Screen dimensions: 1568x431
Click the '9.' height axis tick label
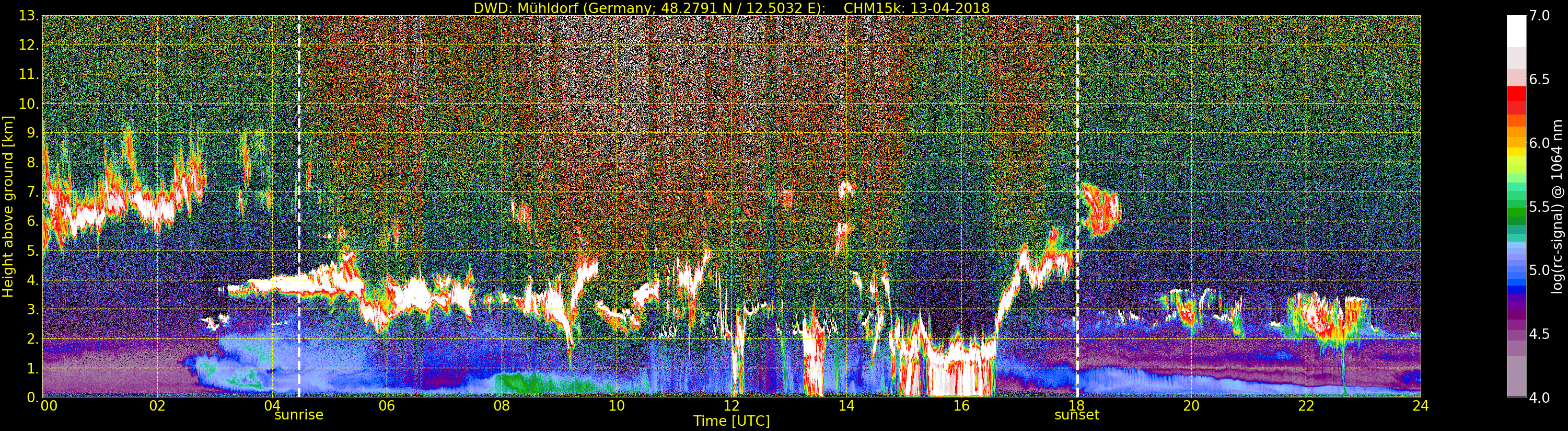coord(33,133)
